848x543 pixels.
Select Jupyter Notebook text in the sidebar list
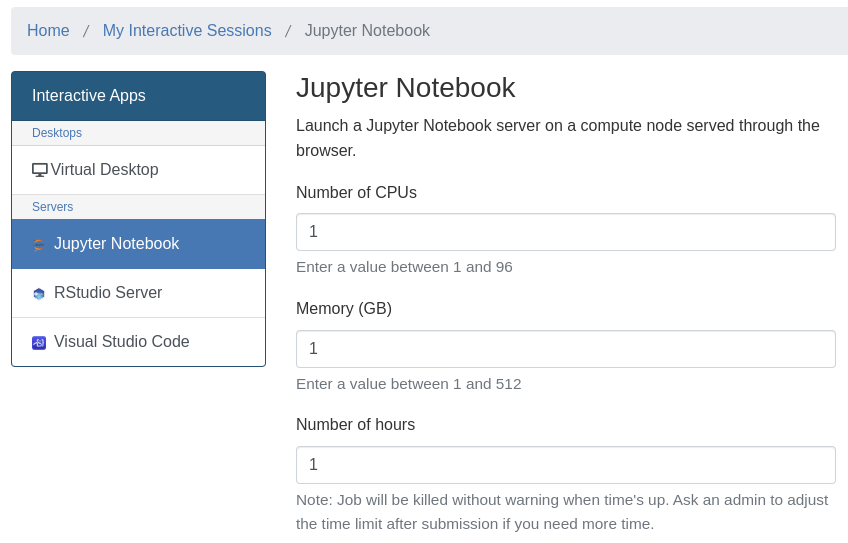pyautogui.click(x=116, y=244)
